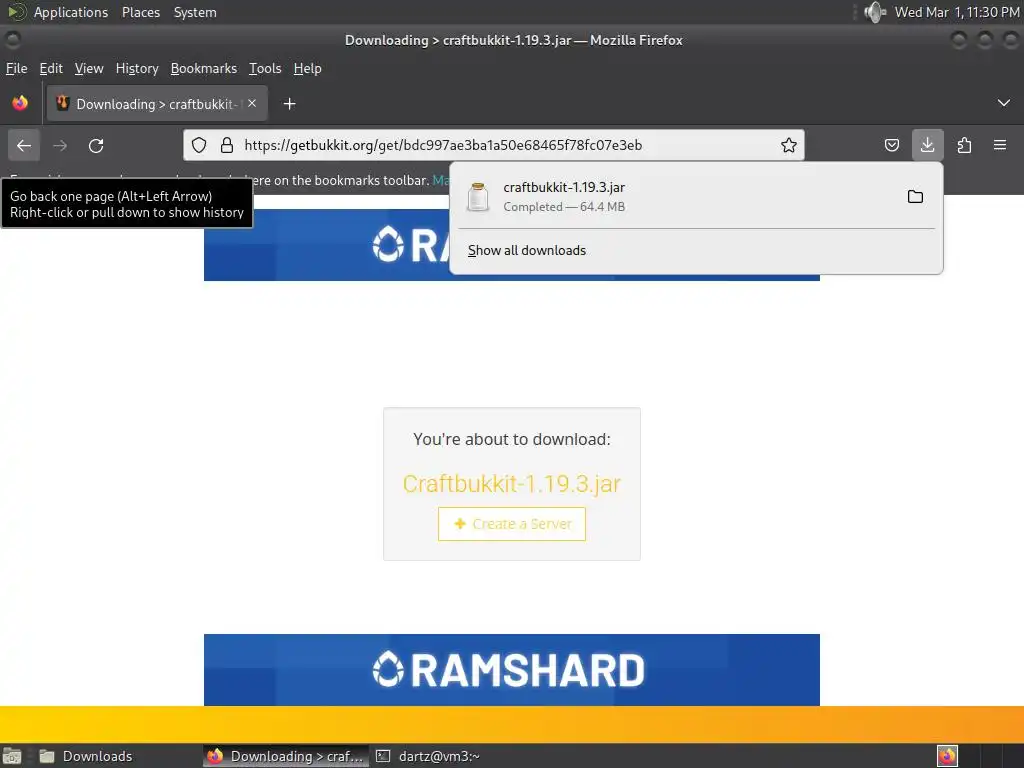
Task: Open the Places menu
Action: tap(141, 12)
